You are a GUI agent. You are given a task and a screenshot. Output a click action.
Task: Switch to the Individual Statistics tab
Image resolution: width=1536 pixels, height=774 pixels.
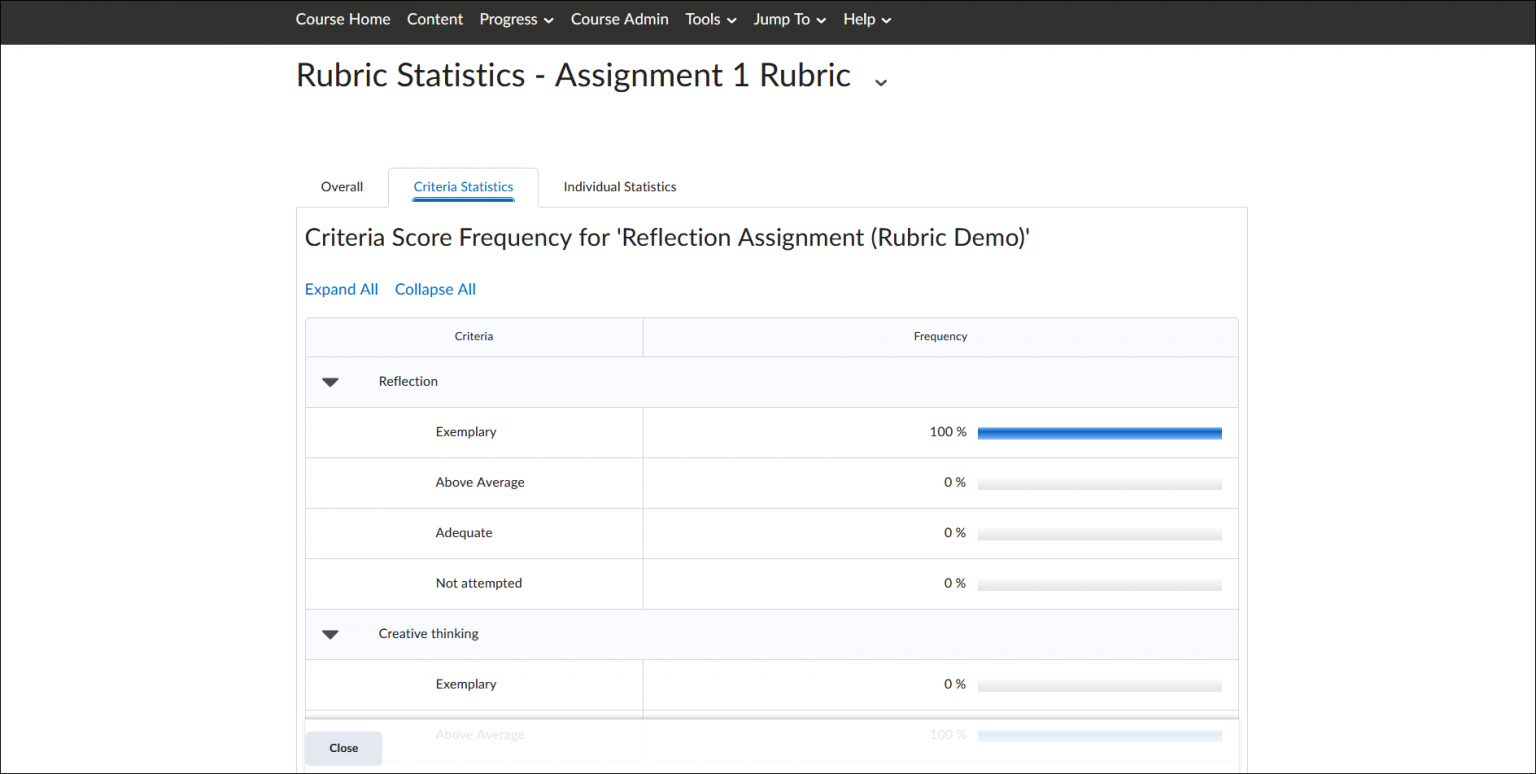pos(619,186)
